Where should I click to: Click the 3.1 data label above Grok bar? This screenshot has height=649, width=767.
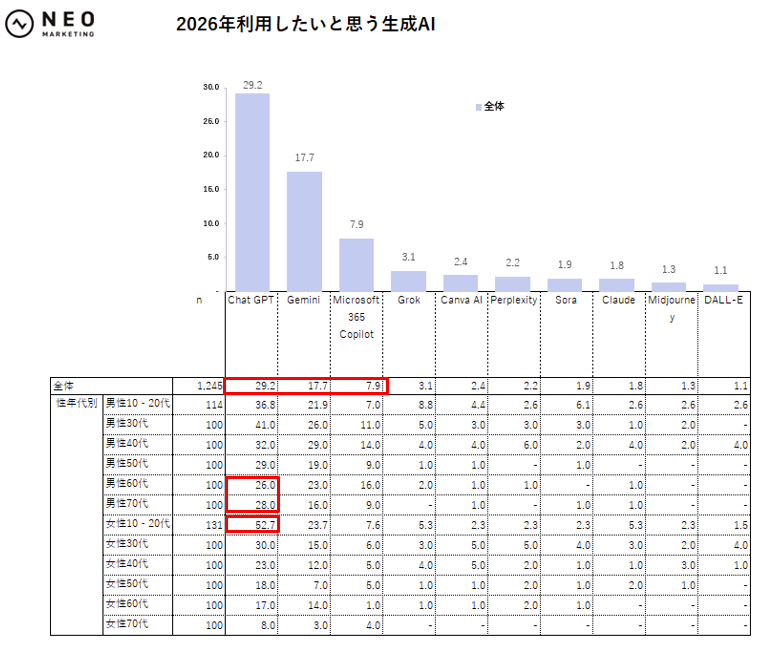(408, 257)
